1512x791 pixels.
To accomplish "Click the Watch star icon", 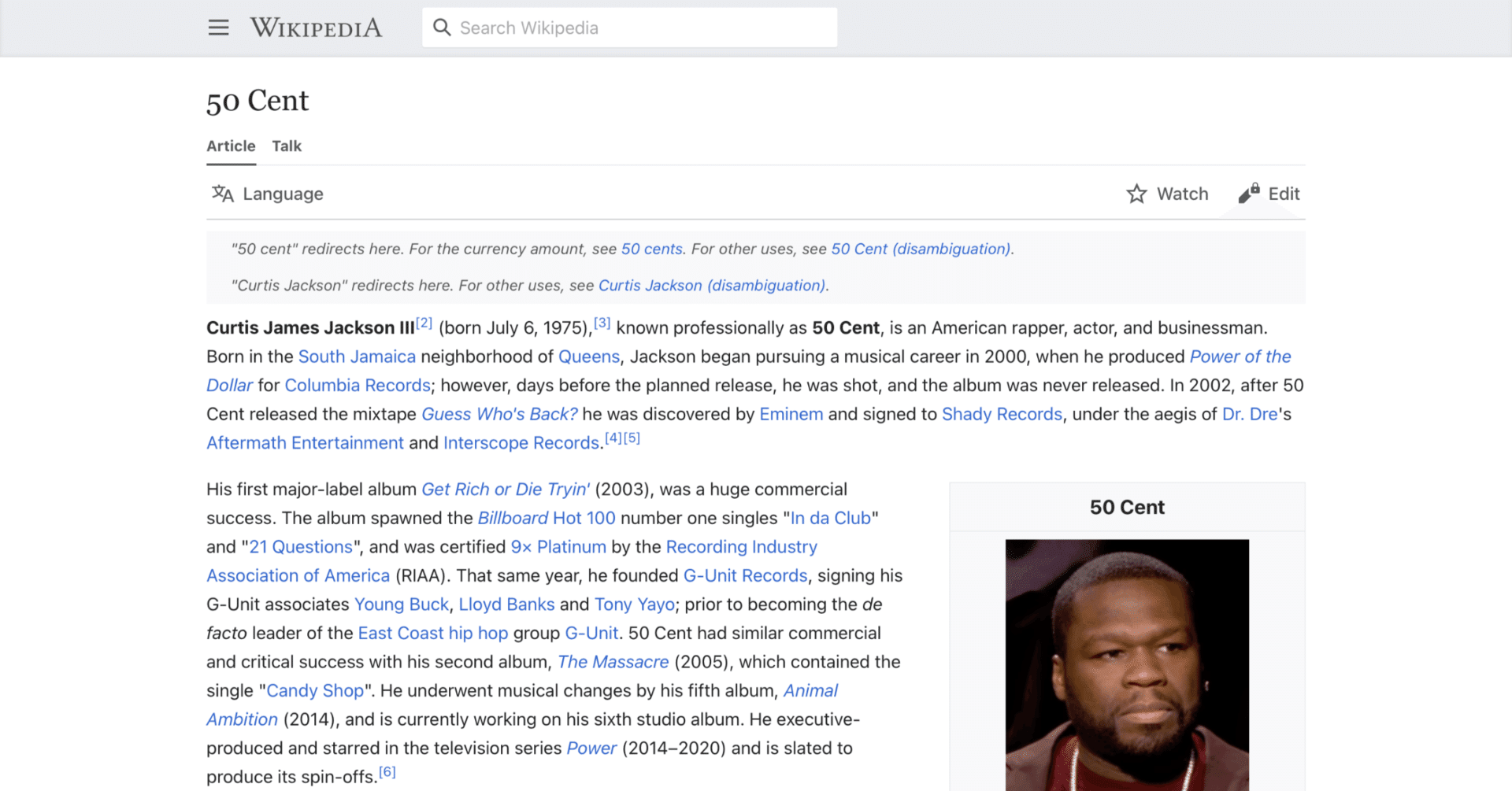I will pos(1137,194).
